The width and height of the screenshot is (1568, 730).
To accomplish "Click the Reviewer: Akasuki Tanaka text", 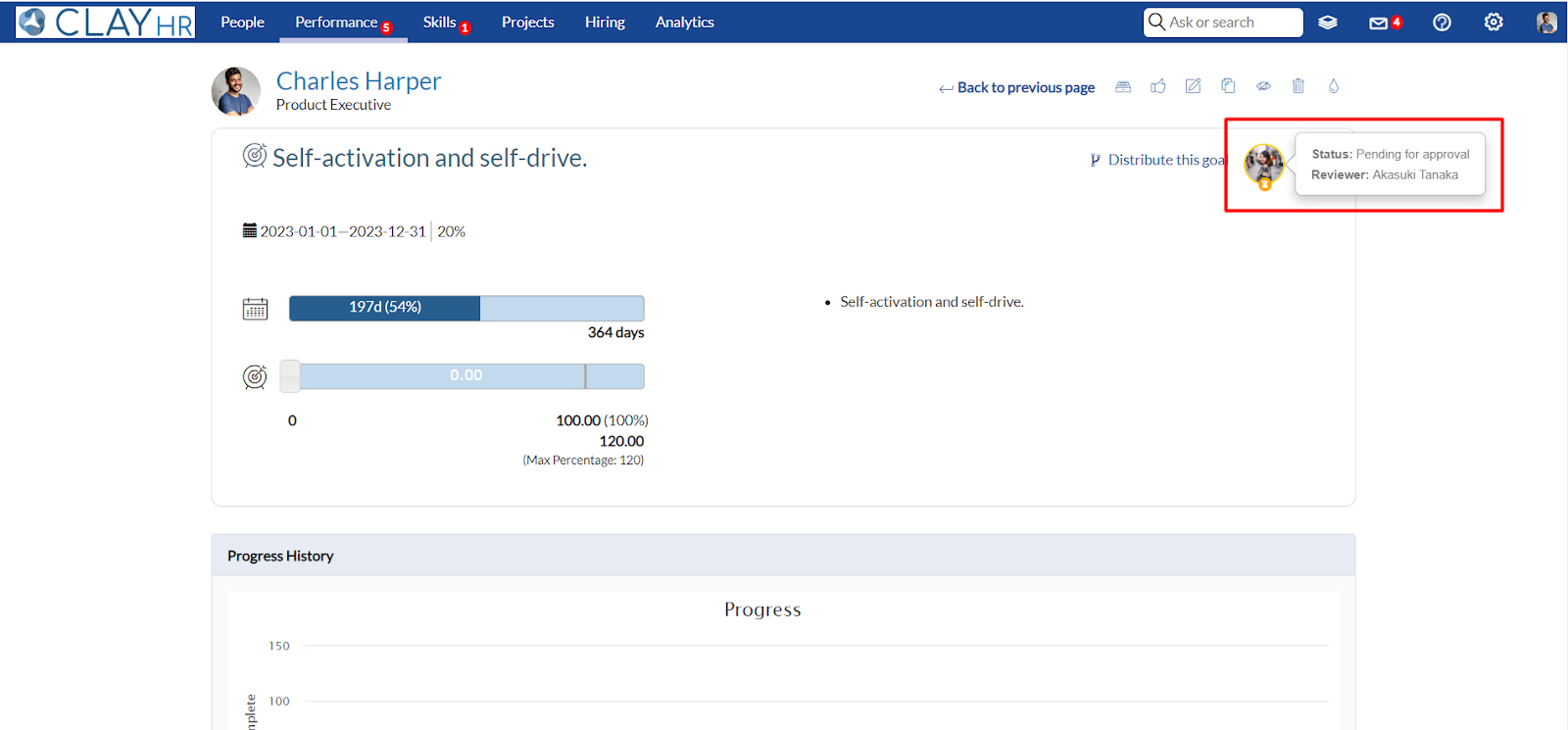I will (1385, 174).
